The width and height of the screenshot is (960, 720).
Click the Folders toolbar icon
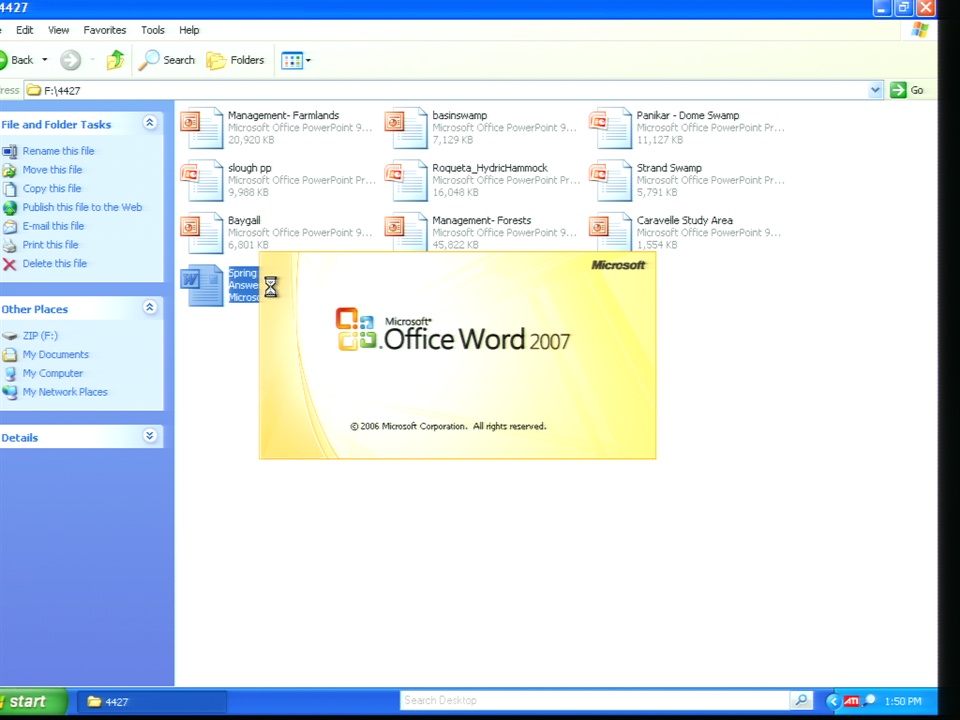tap(216, 61)
